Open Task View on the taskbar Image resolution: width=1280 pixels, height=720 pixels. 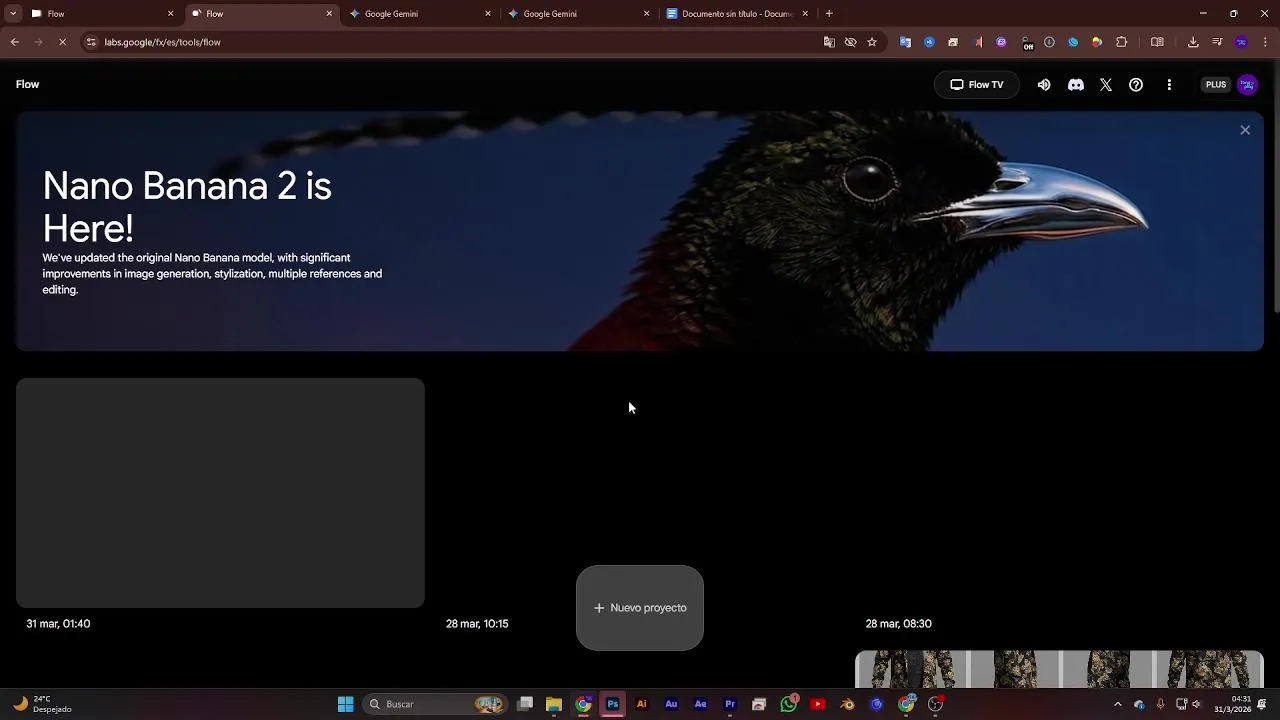tap(525, 704)
